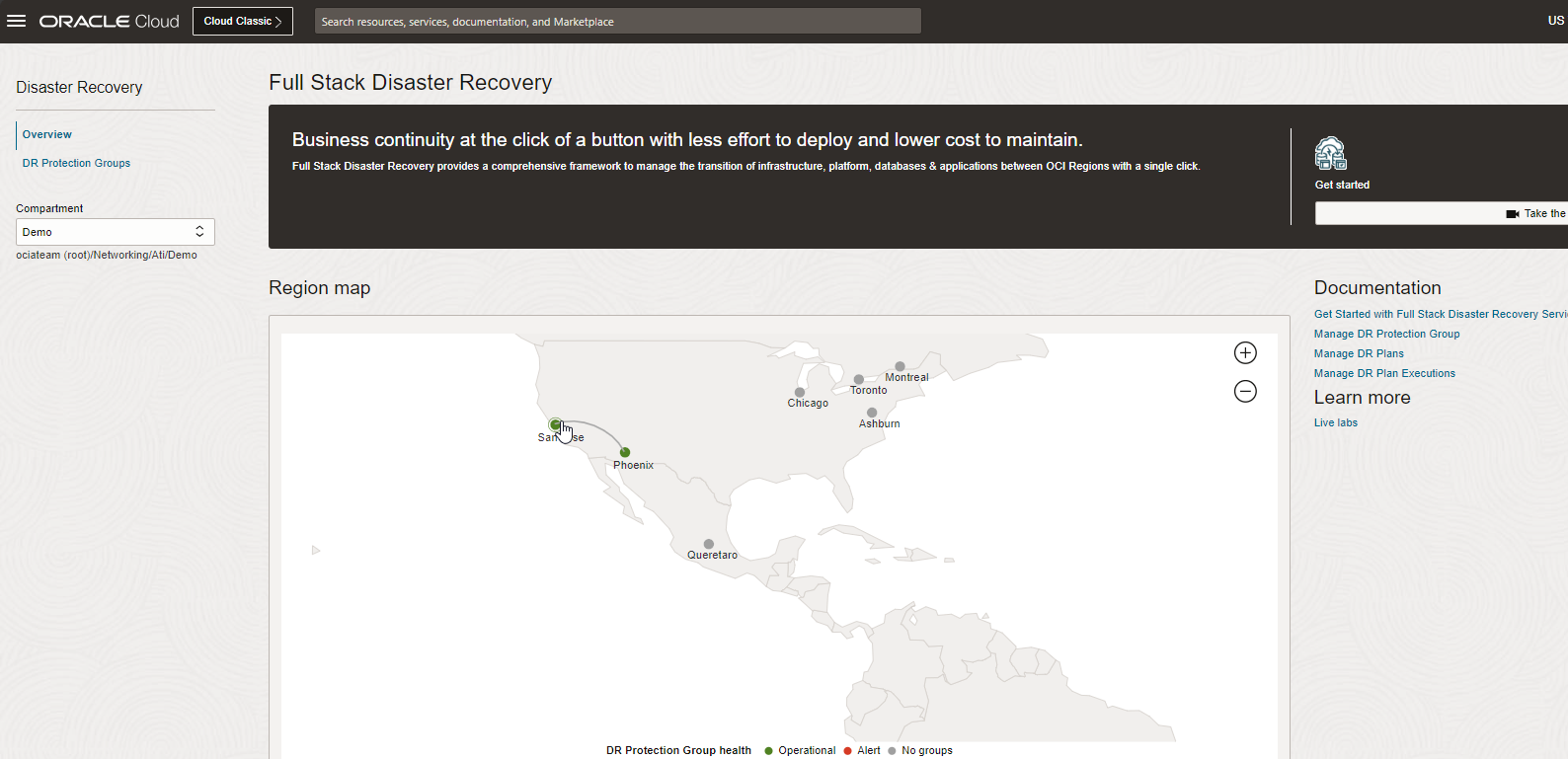The height and width of the screenshot is (759, 1568).
Task: Click the DR Protection Group health label
Action: 678,750
